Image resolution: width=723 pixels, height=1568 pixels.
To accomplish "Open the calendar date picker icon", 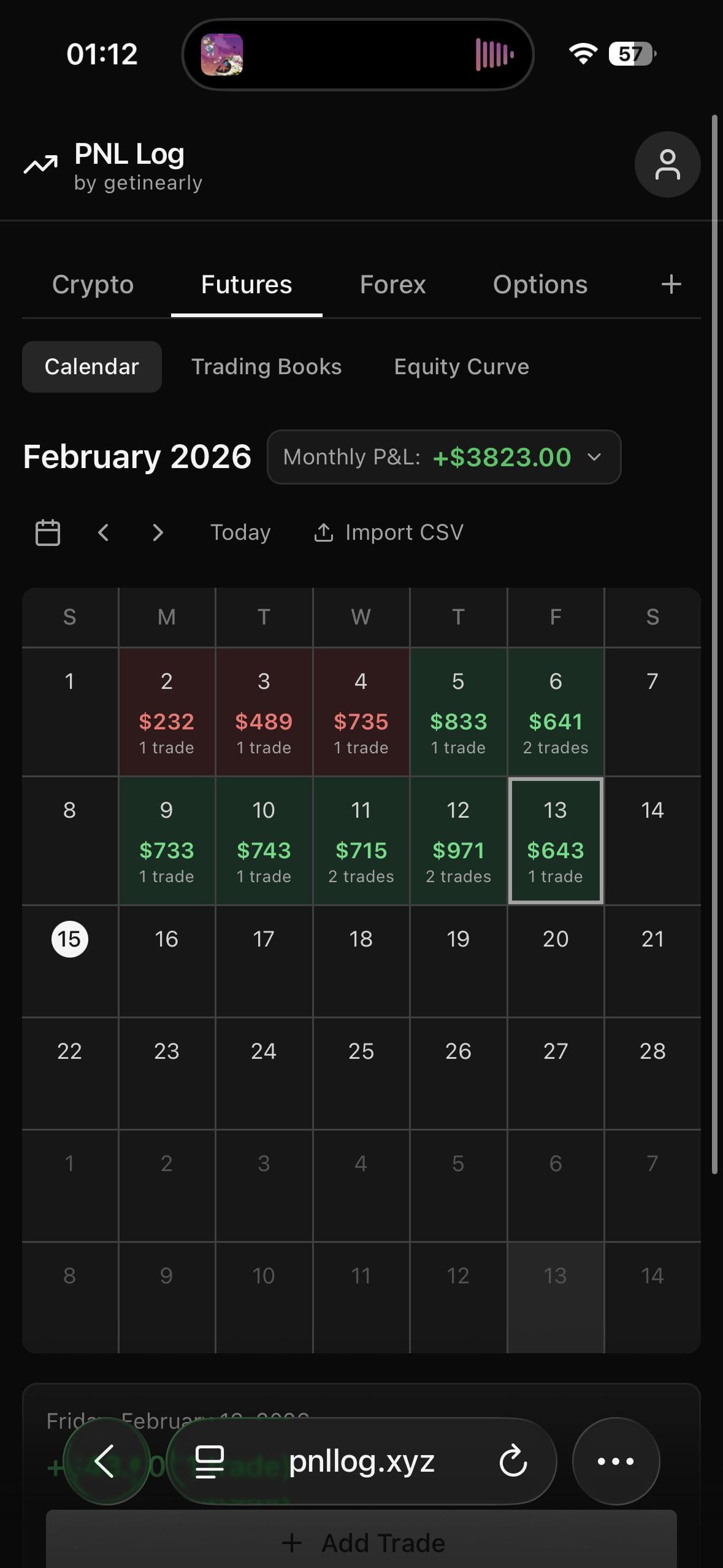I will point(48,532).
